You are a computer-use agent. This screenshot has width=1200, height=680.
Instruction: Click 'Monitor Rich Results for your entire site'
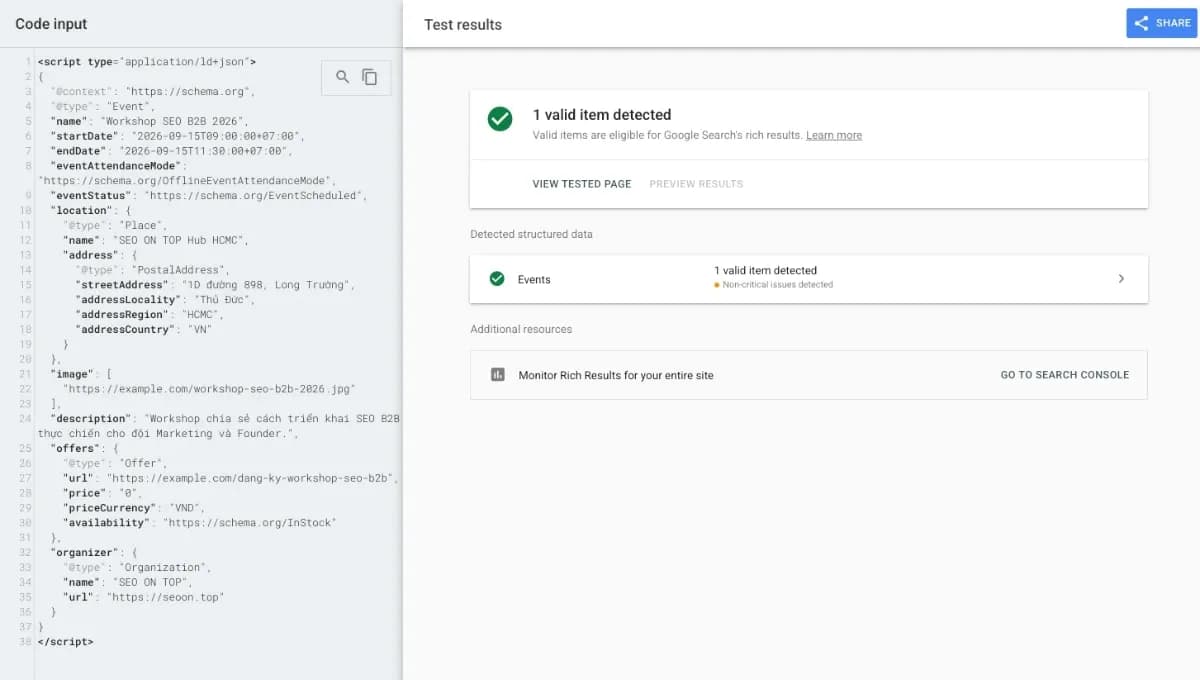point(616,375)
